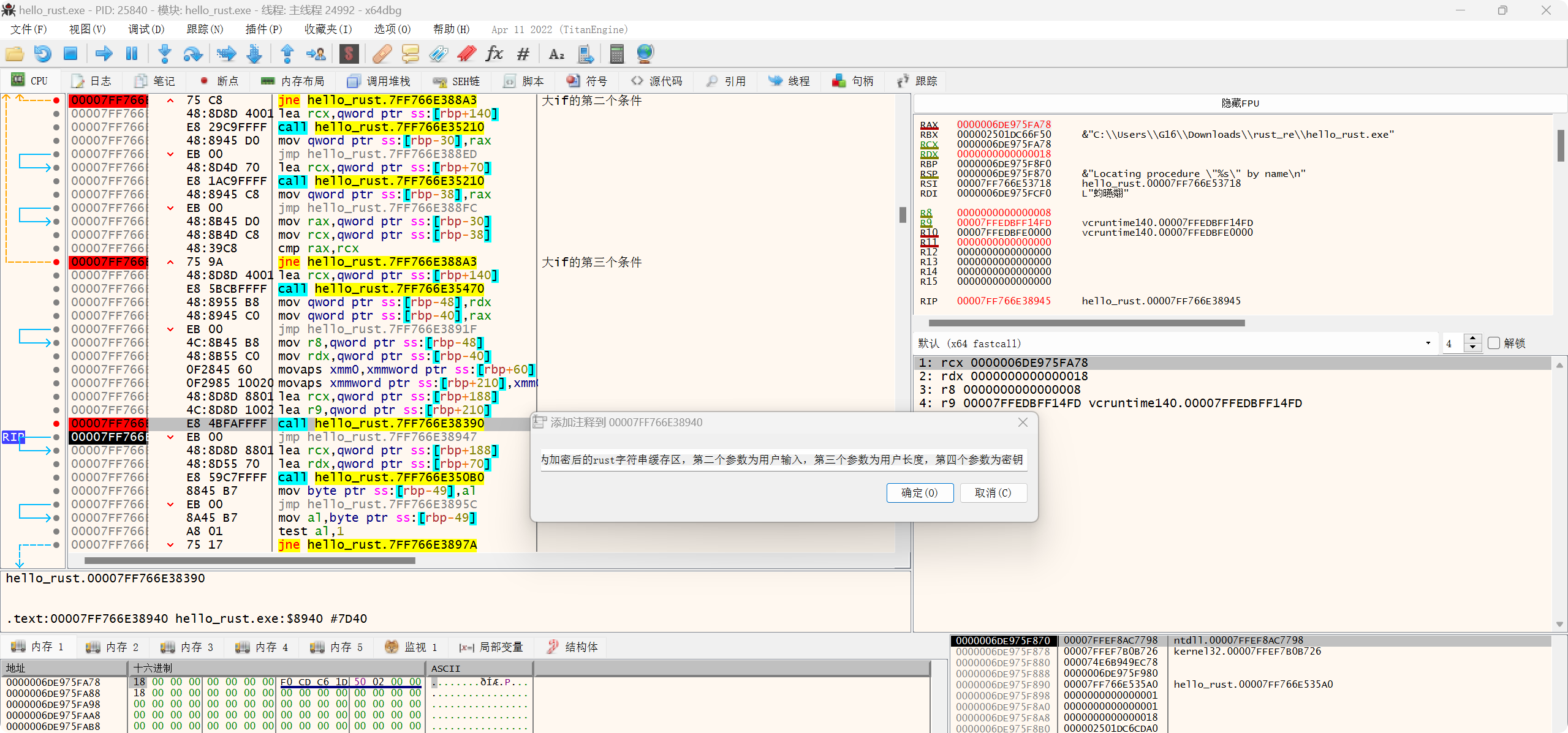This screenshot has height=733, width=1568.
Task: Click the fx functions icon
Action: (494, 54)
